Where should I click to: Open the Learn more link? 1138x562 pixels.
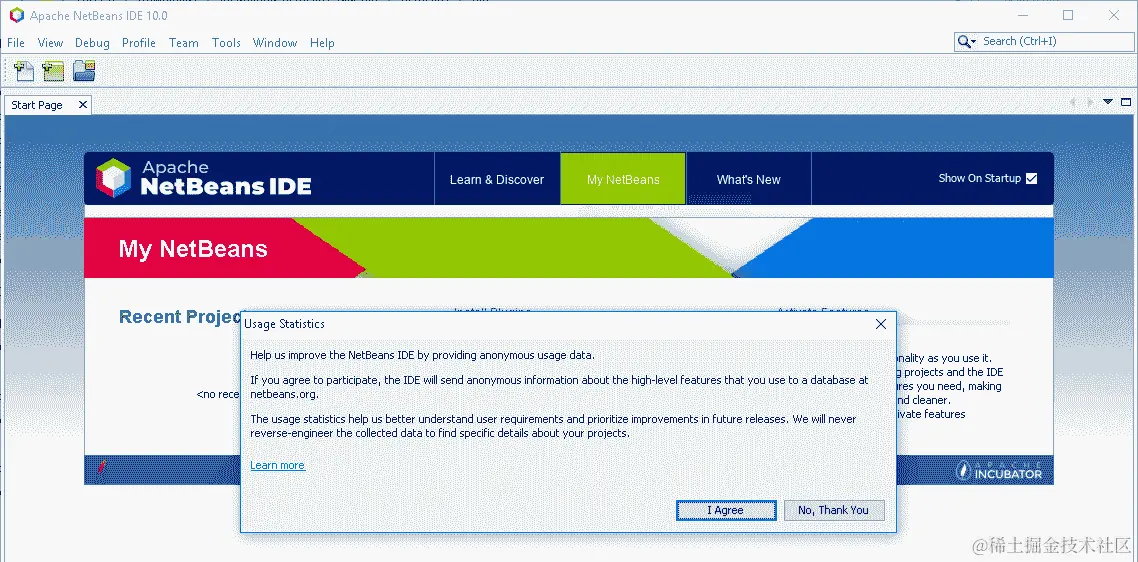coord(277,465)
